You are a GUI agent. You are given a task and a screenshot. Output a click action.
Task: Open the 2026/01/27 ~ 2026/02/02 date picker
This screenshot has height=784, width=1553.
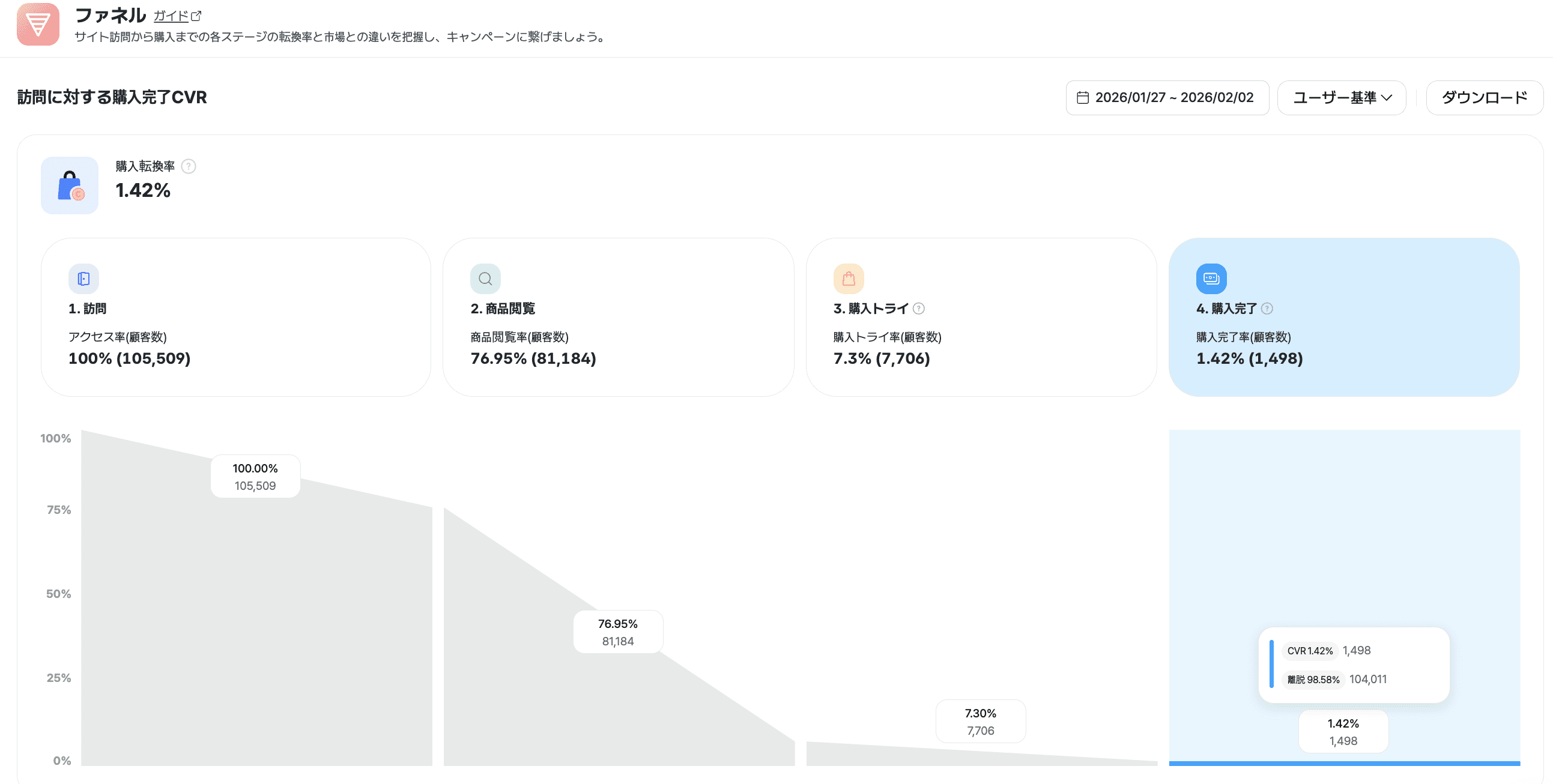click(1173, 98)
